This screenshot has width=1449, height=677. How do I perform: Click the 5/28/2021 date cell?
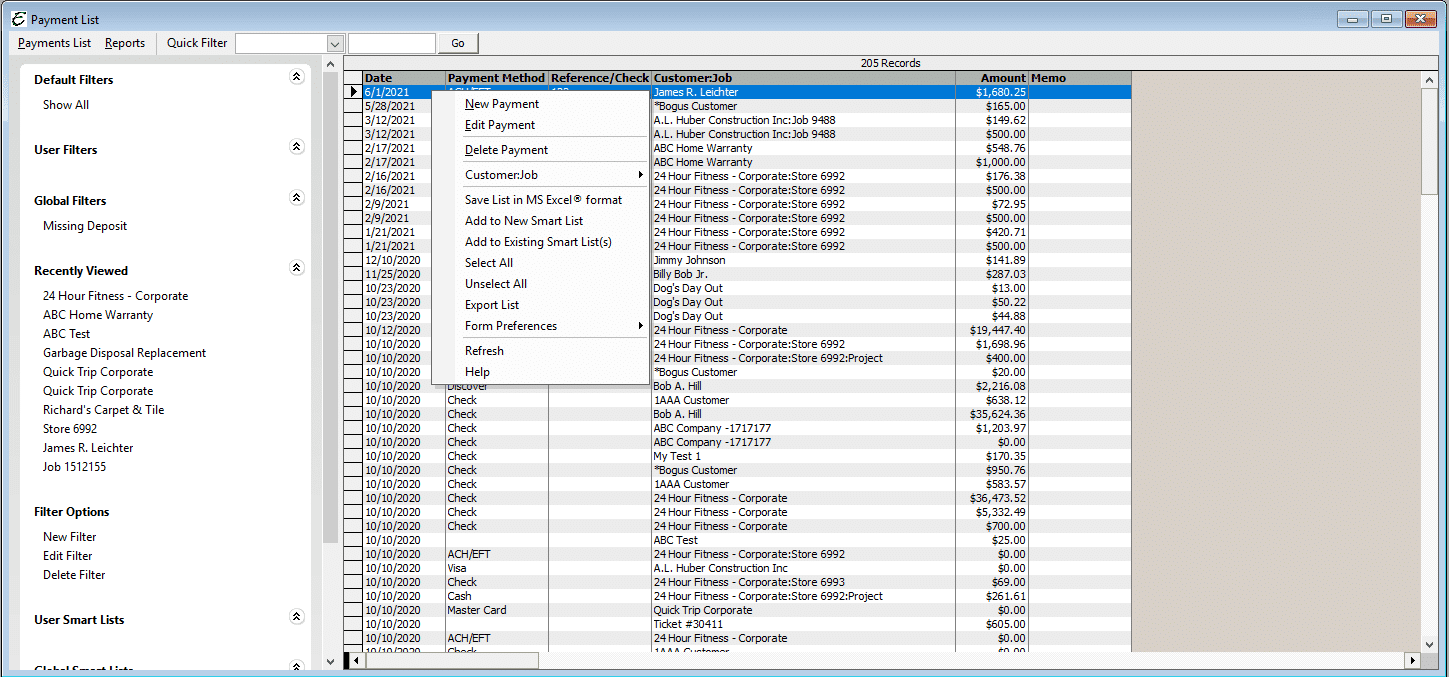point(404,106)
